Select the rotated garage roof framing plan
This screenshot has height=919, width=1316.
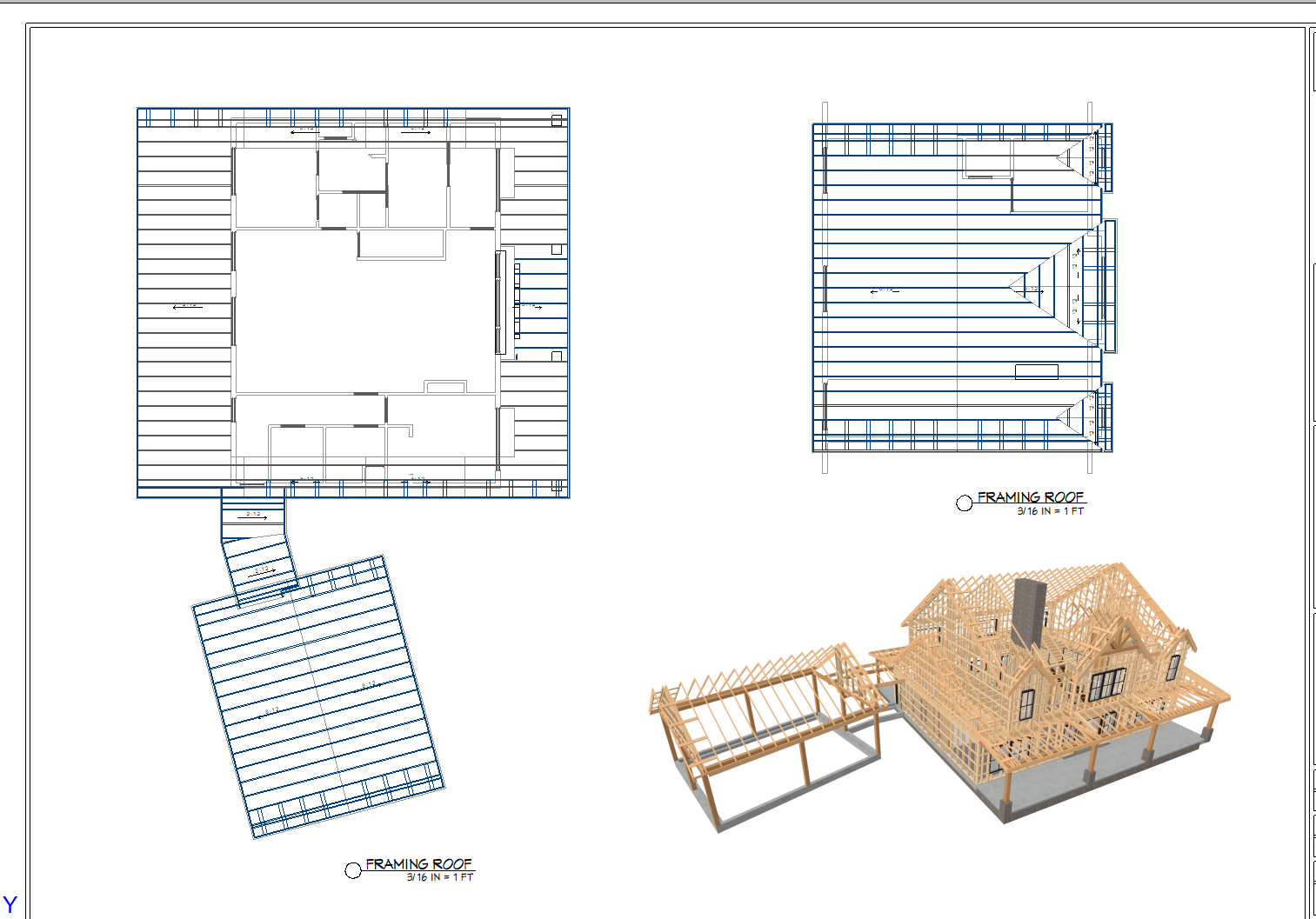(317, 696)
